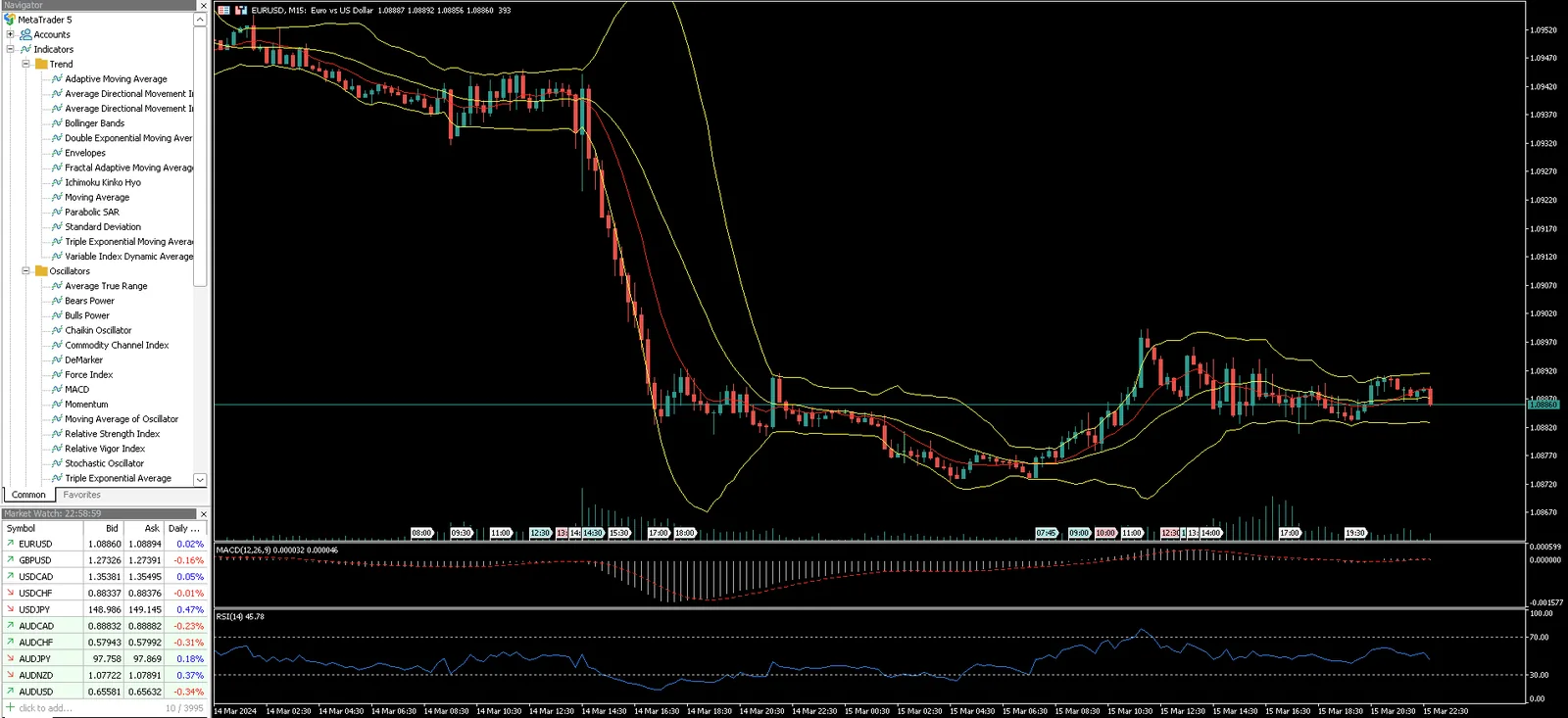This screenshot has height=718, width=1568.
Task: Click the down arrow beside AUDNZD symbol
Action: tap(10, 675)
